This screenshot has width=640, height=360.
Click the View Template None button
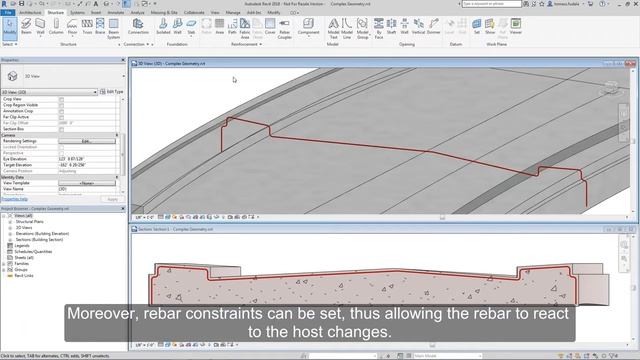(87, 183)
